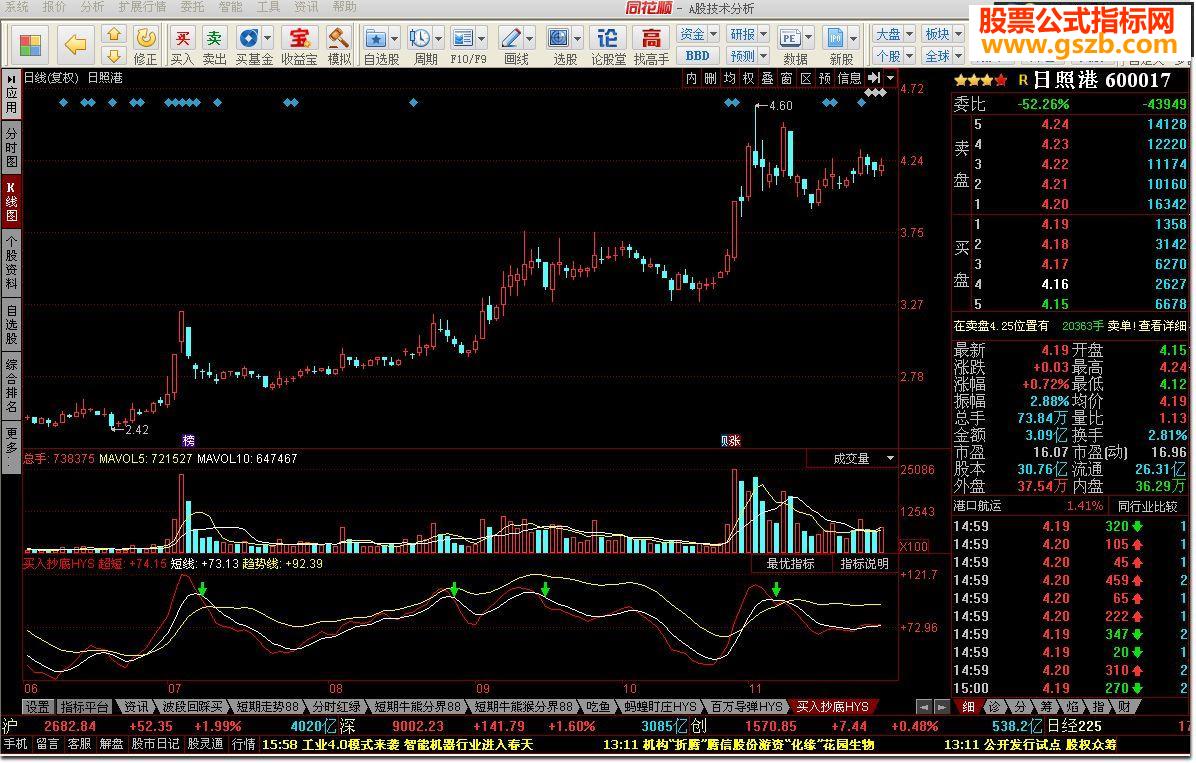Open the 选股 stock picker icon
The image size is (1196, 763).
click(x=559, y=38)
